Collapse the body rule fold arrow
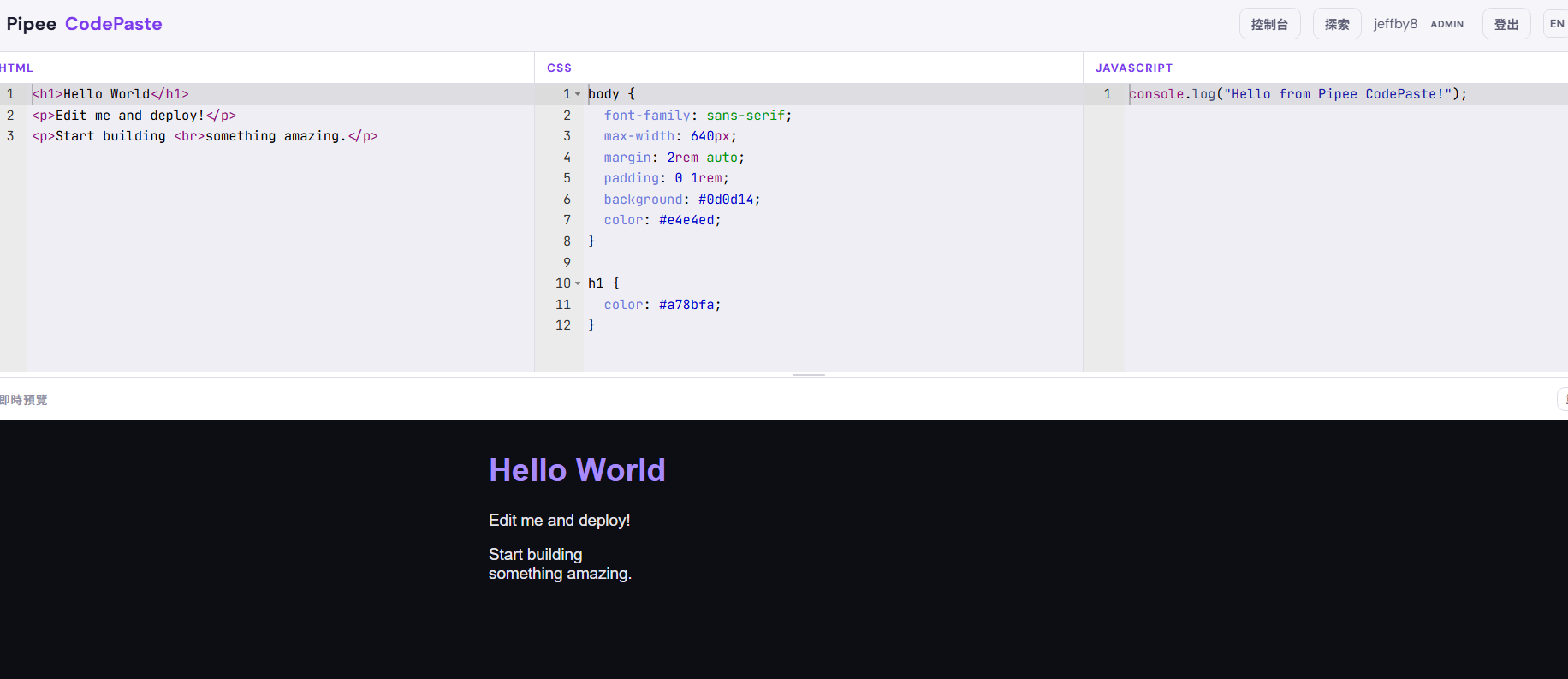 tap(578, 94)
